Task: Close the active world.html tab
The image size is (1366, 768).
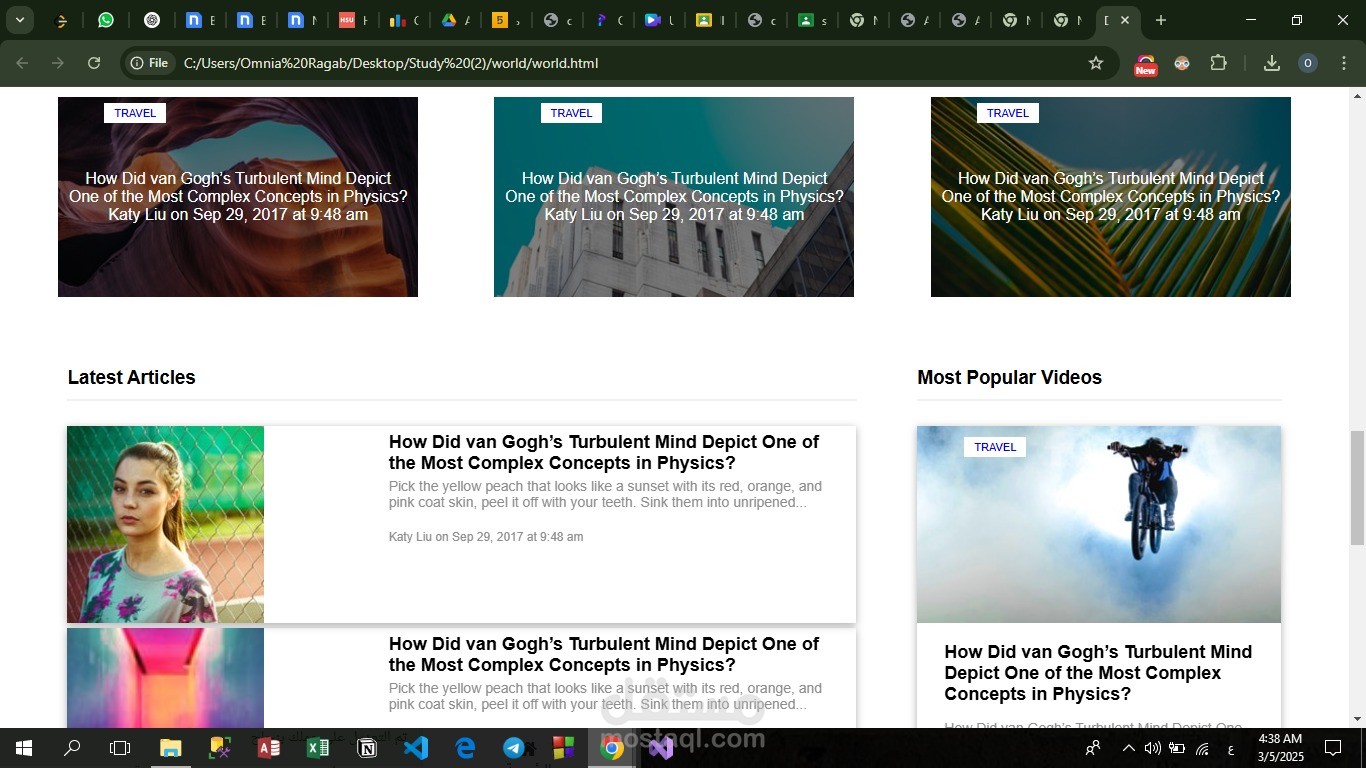Action: pyautogui.click(x=1125, y=20)
